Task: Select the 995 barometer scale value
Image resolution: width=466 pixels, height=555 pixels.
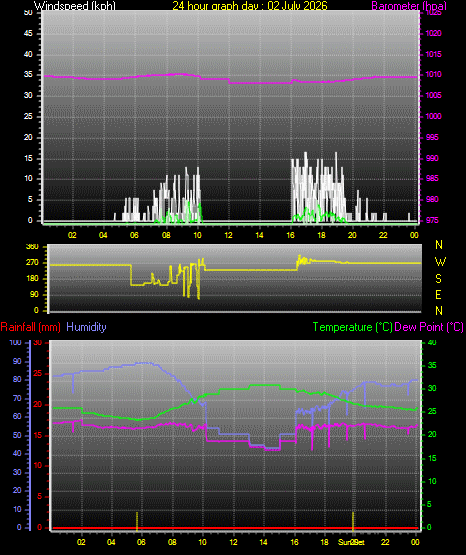Action: [x=432, y=137]
